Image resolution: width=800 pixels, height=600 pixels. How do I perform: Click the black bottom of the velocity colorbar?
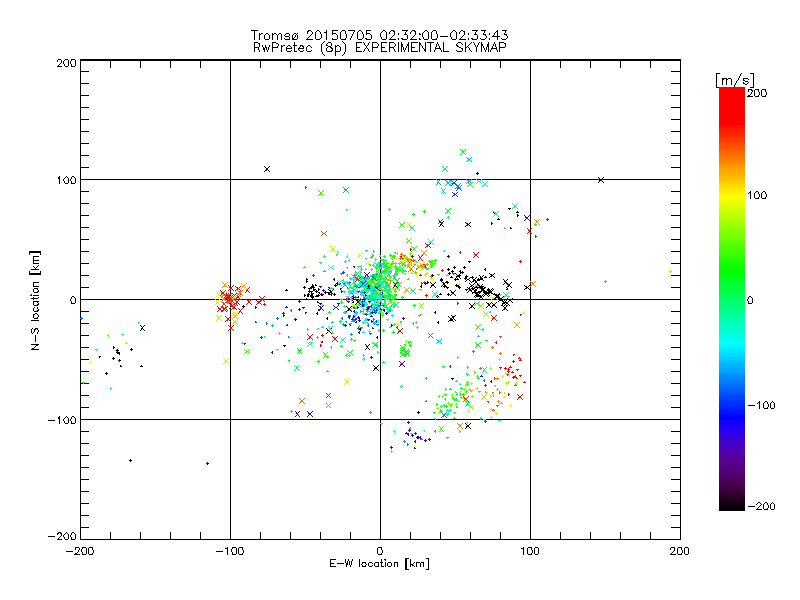click(732, 503)
